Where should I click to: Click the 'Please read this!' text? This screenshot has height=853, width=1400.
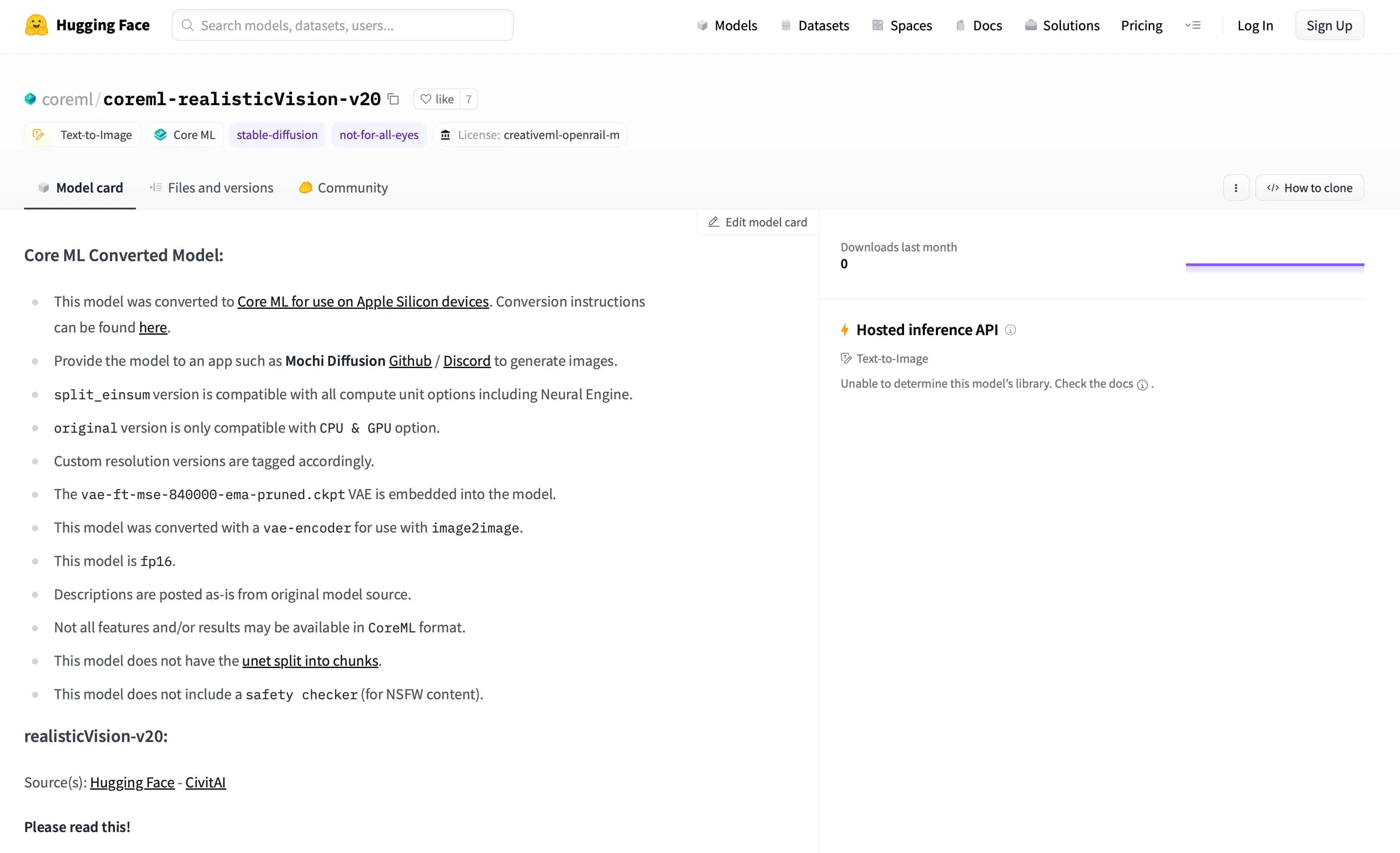click(x=77, y=827)
